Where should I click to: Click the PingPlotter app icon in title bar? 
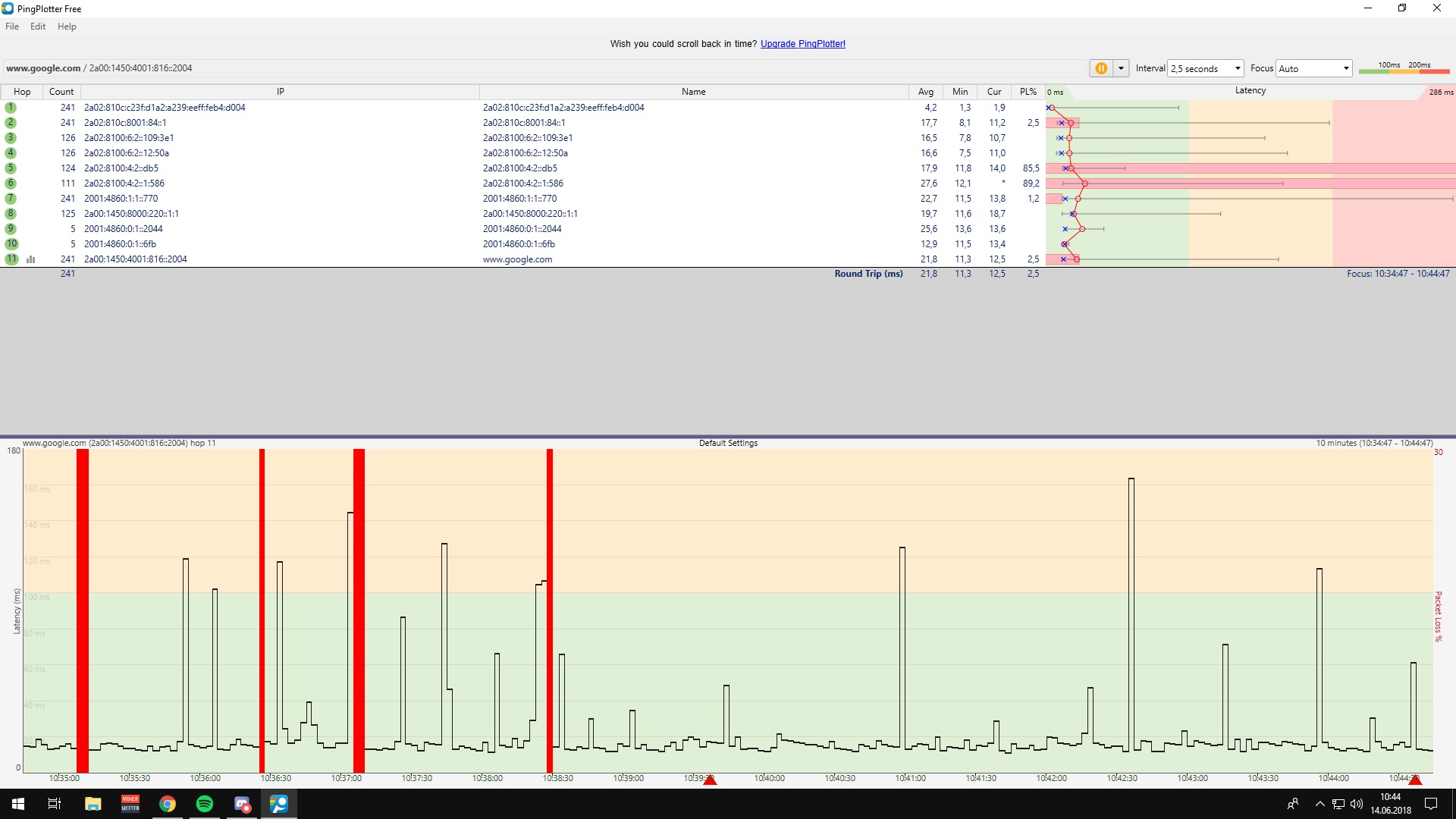[8, 8]
